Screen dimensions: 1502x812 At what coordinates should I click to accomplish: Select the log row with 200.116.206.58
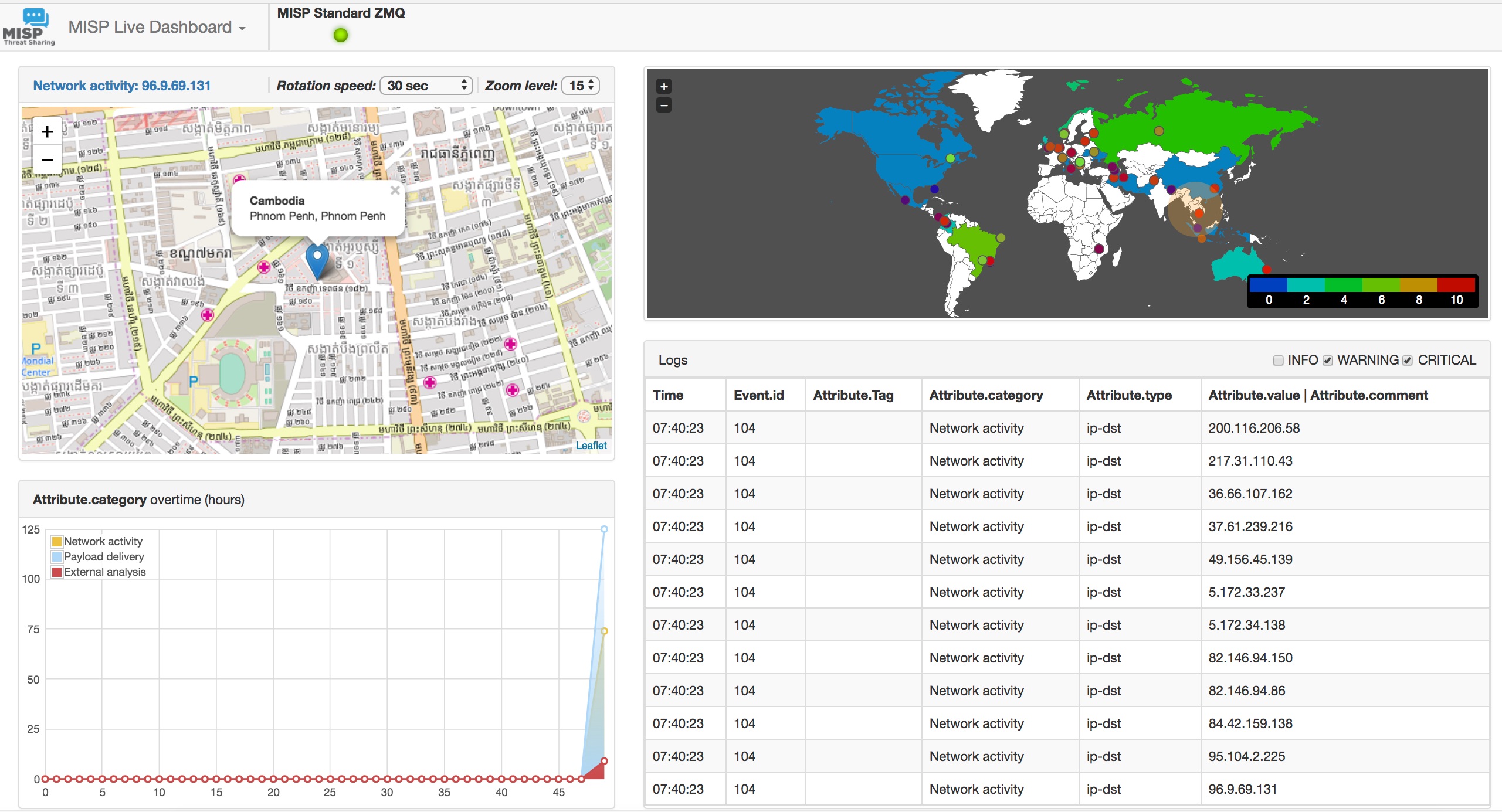1253,428
